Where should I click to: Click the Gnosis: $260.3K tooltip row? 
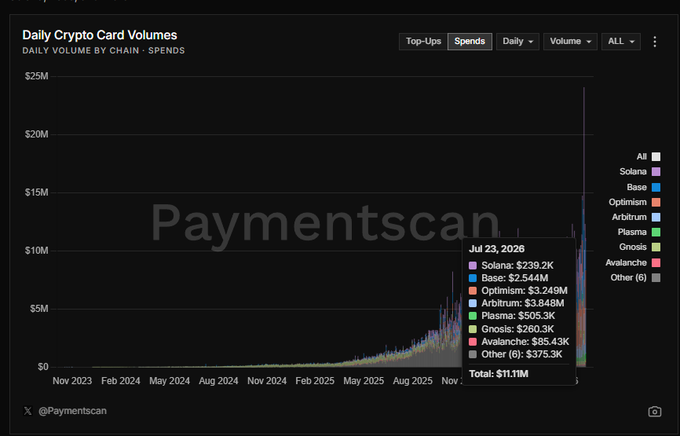[x=511, y=329]
